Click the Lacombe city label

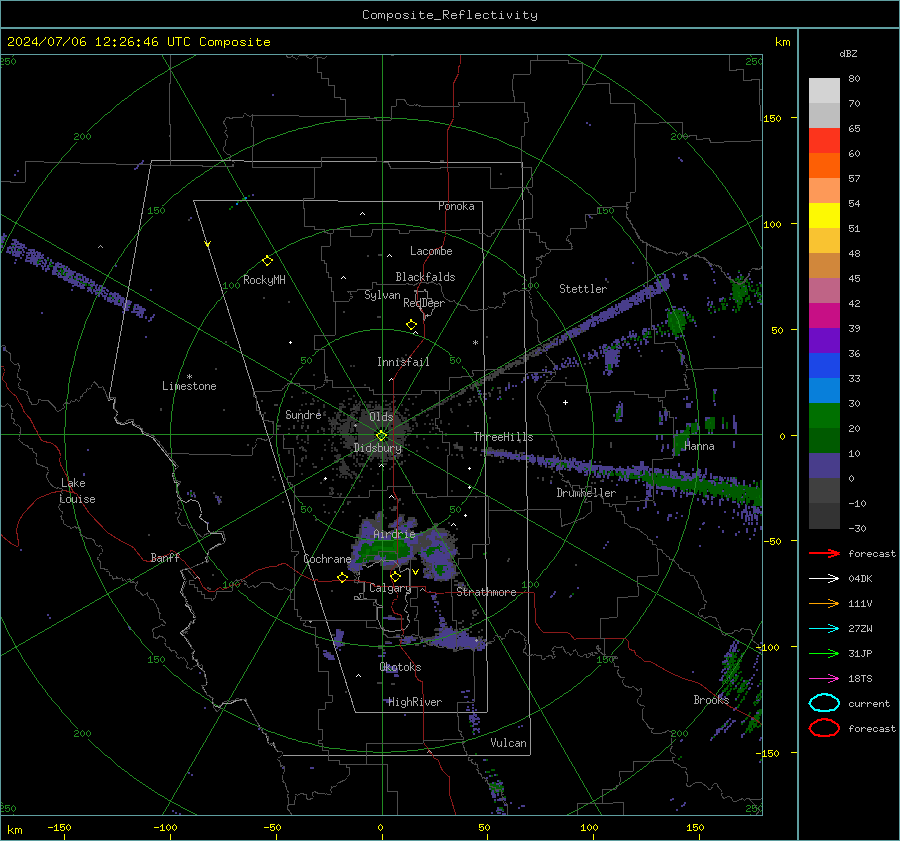[431, 251]
